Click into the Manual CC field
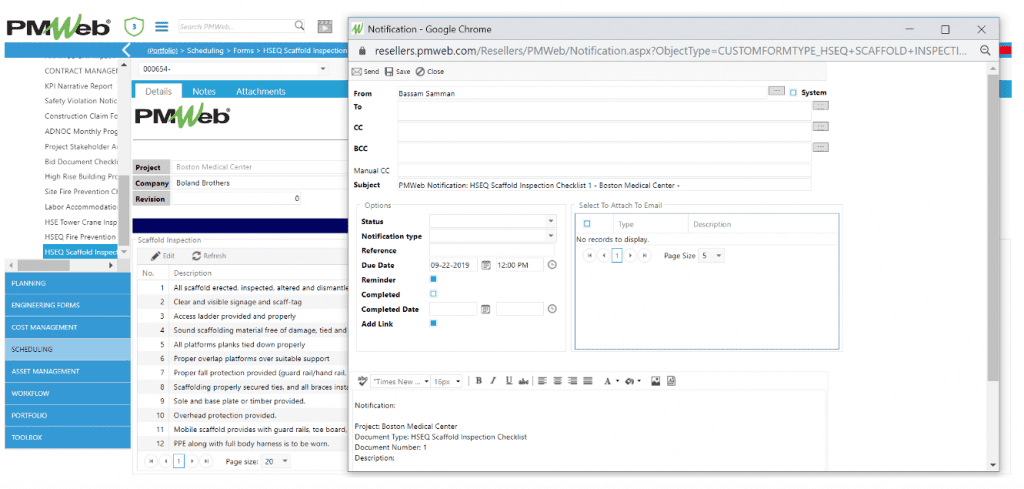1024x489 pixels. [x=603, y=170]
